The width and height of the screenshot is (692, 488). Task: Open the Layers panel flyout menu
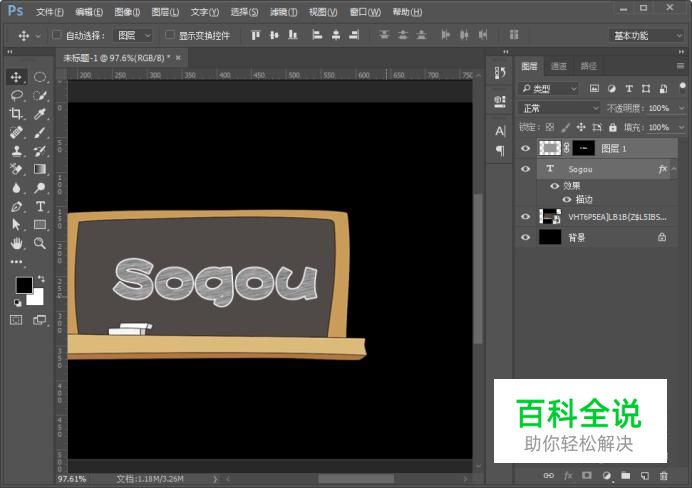click(x=680, y=66)
